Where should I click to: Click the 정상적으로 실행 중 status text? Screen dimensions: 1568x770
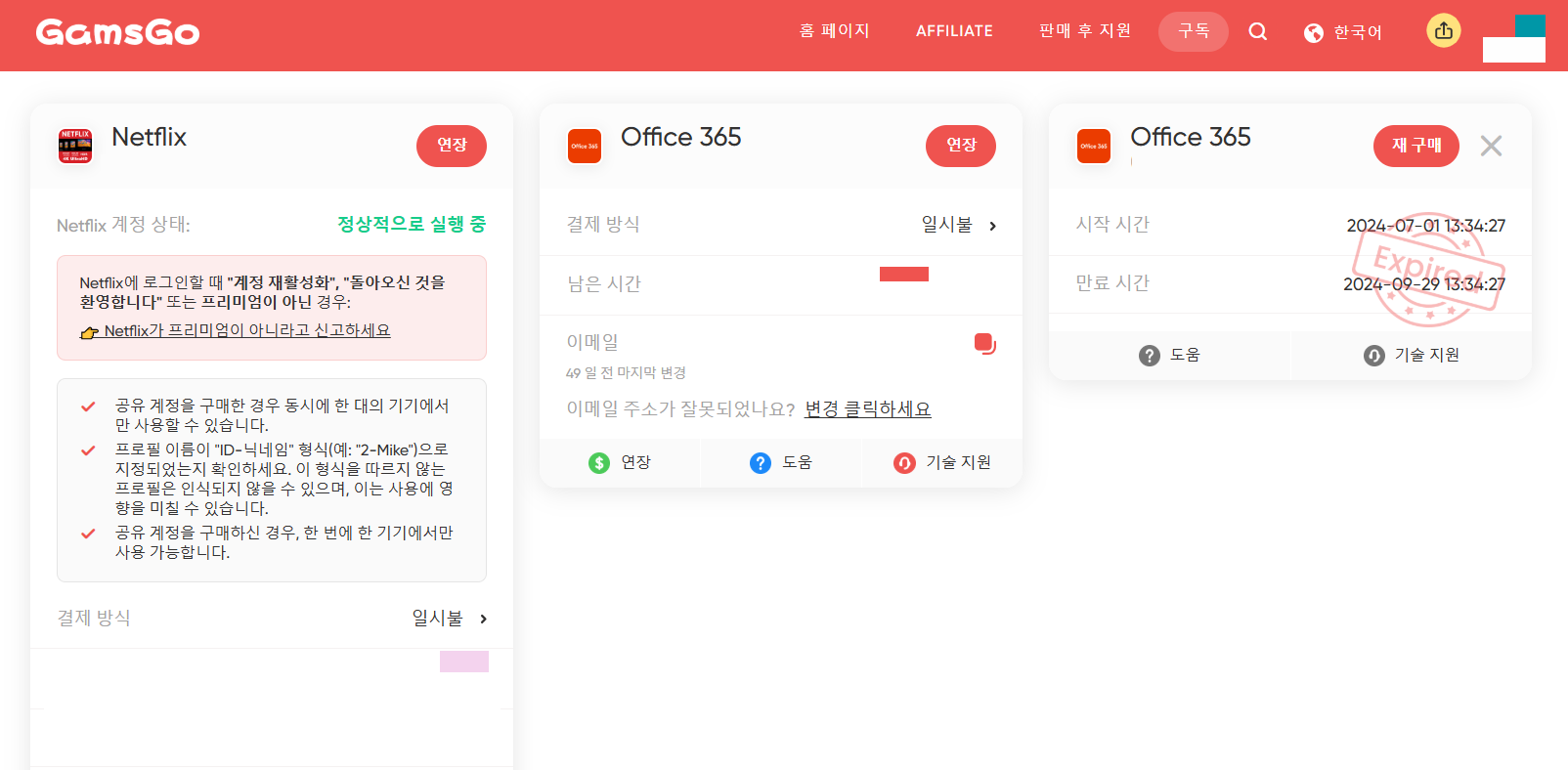coord(412,224)
